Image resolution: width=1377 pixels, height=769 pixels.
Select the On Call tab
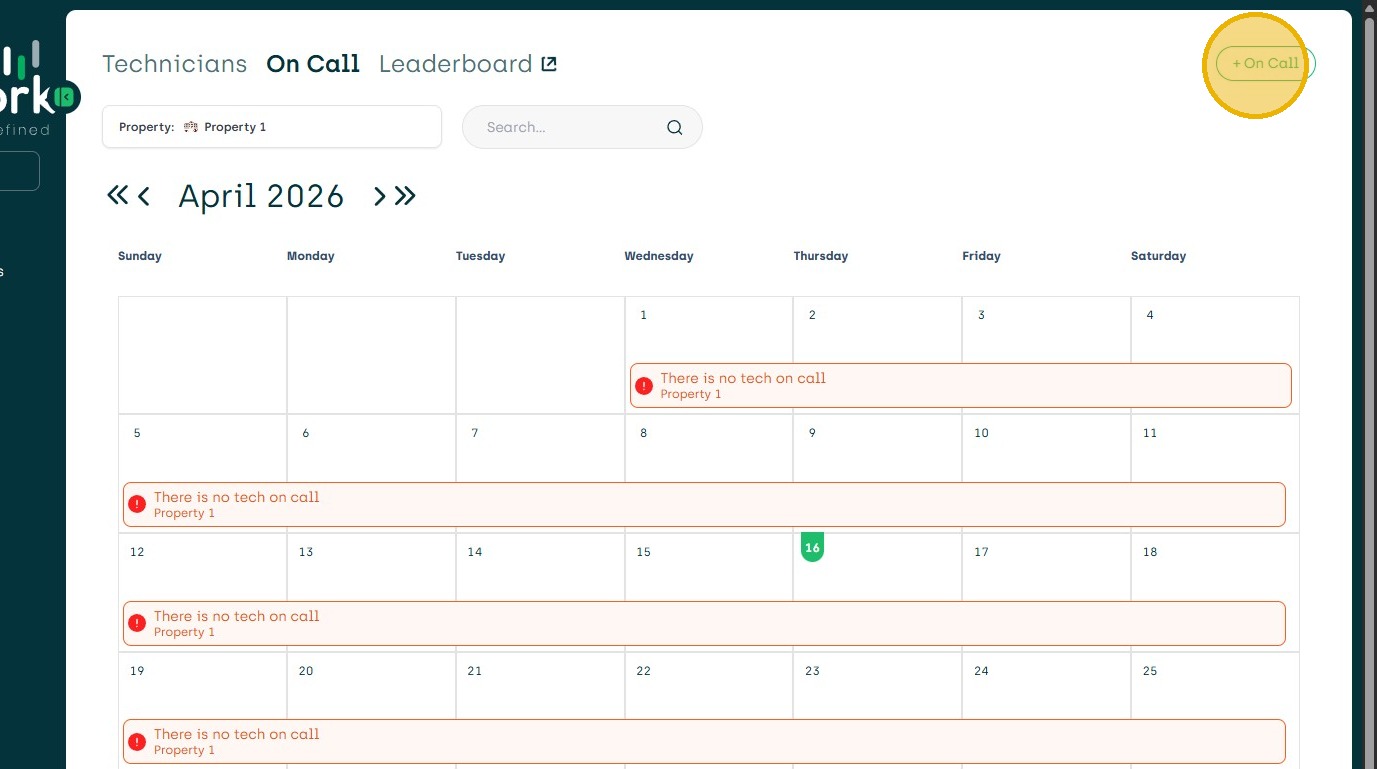313,64
